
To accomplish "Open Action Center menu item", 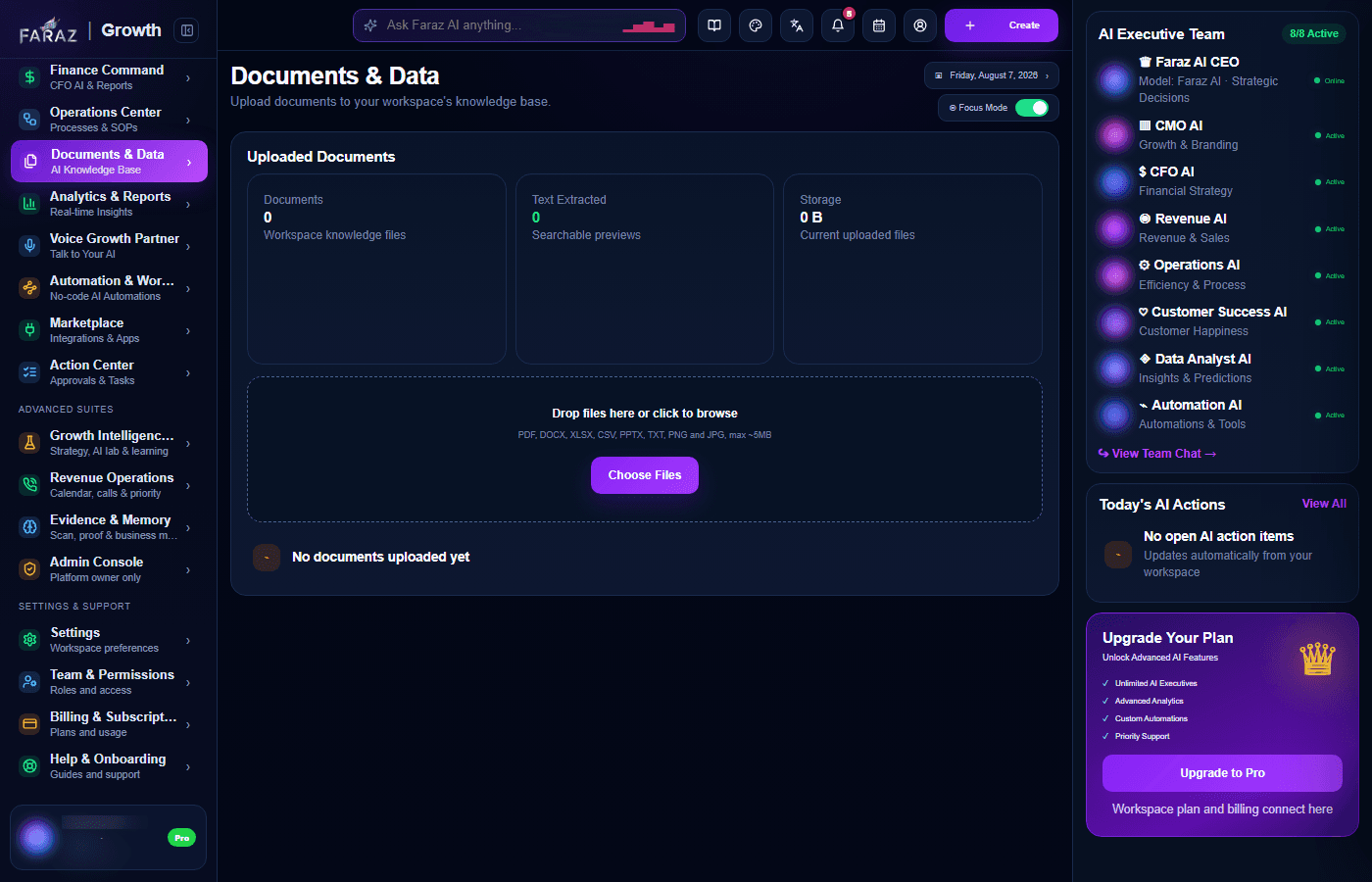I will tap(109, 372).
